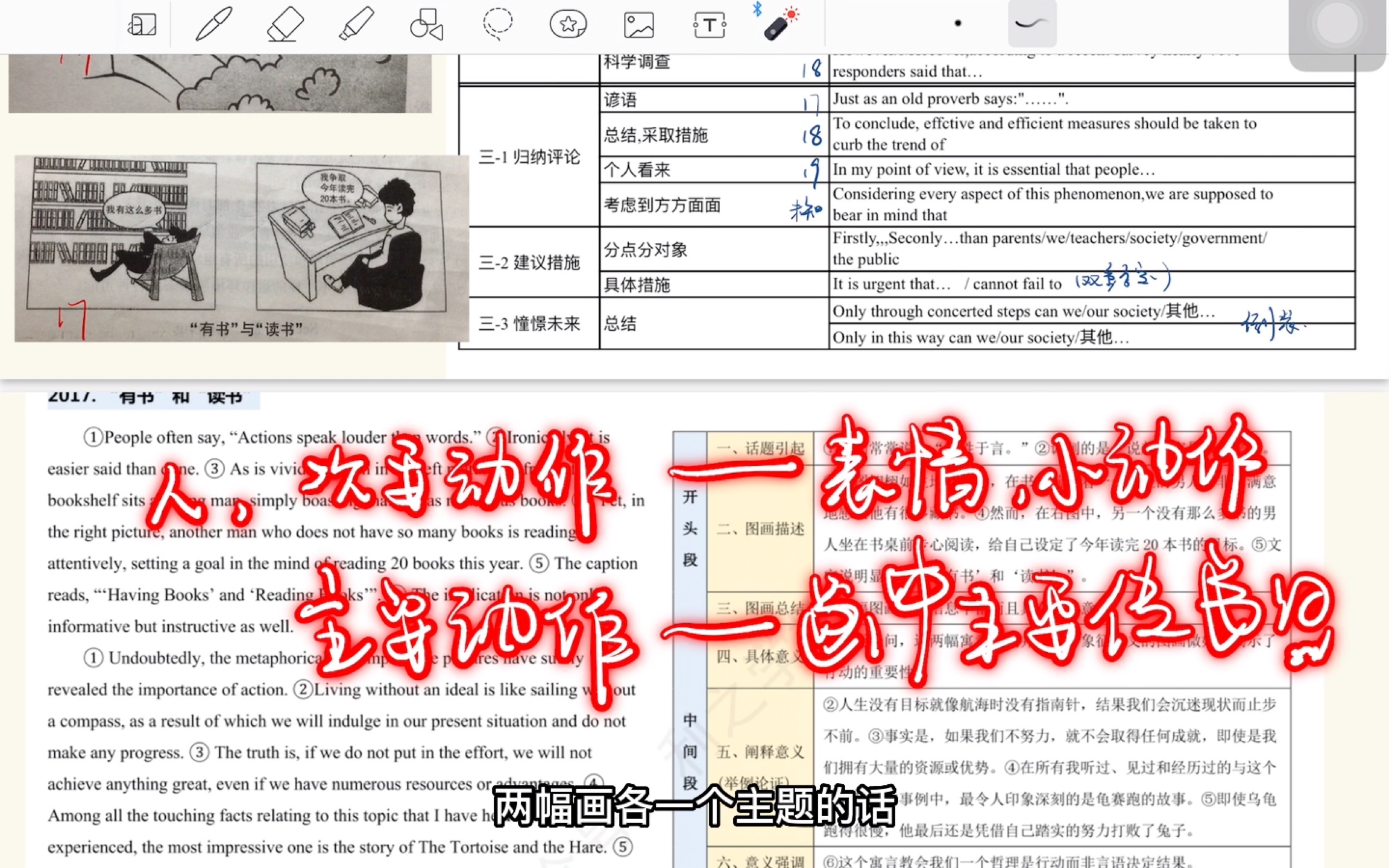Select the Highlighter tool
Screen dimensions: 1389x868
pos(356,24)
